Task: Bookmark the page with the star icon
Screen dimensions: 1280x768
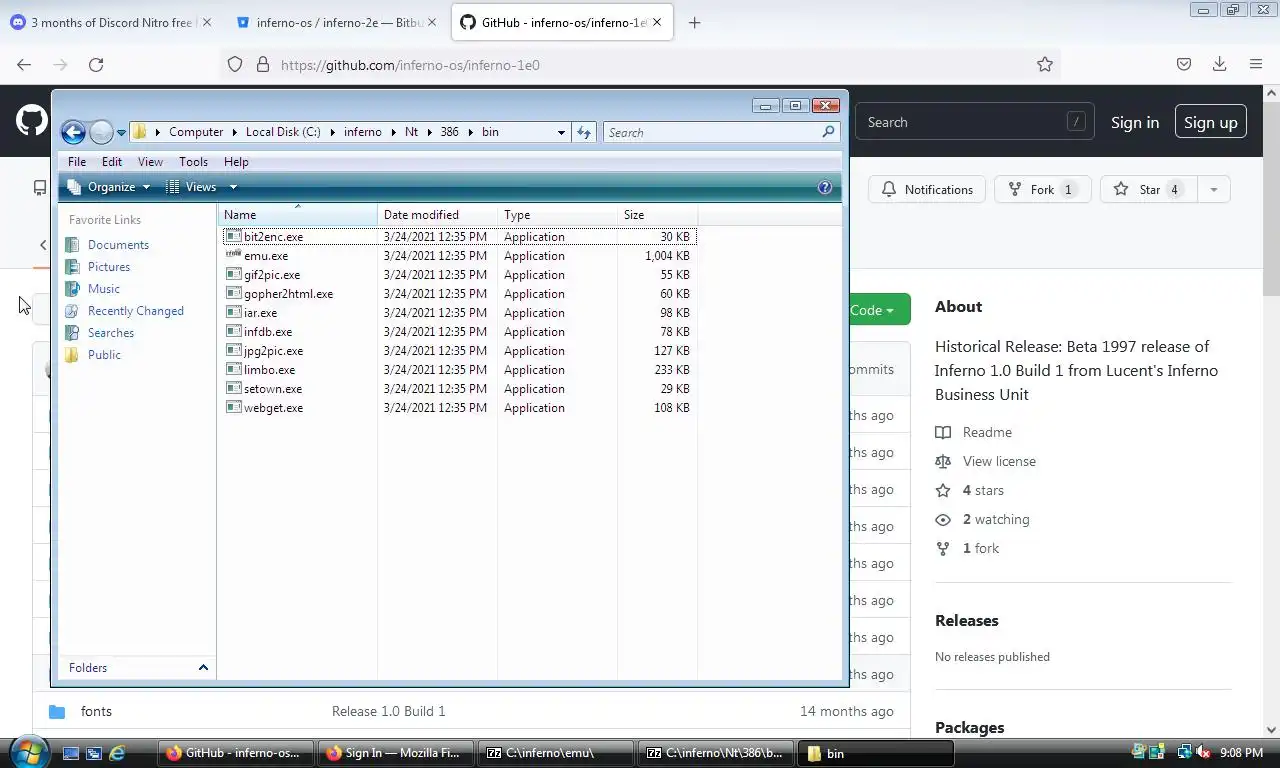Action: (x=1045, y=65)
